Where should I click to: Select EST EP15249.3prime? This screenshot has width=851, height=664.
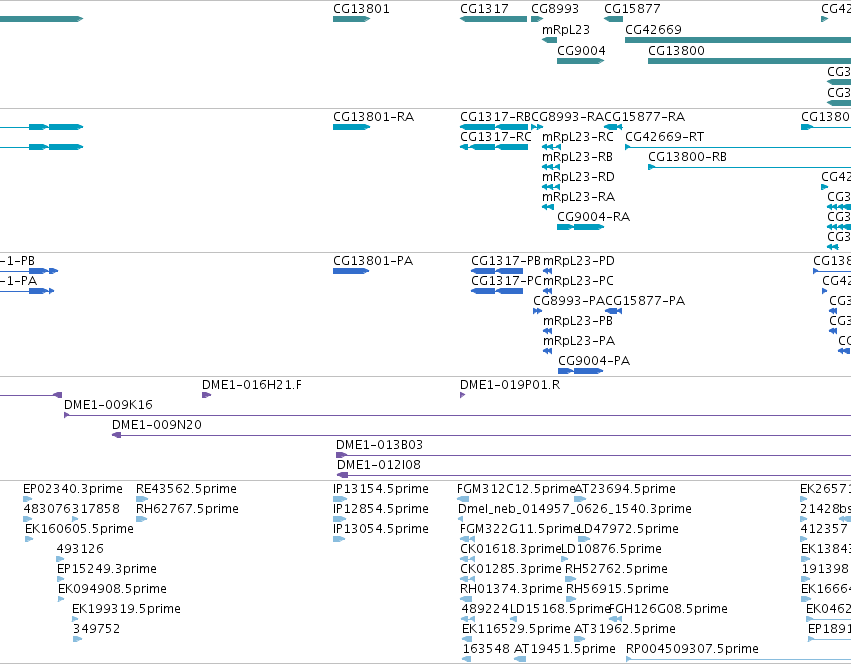(x=60, y=579)
